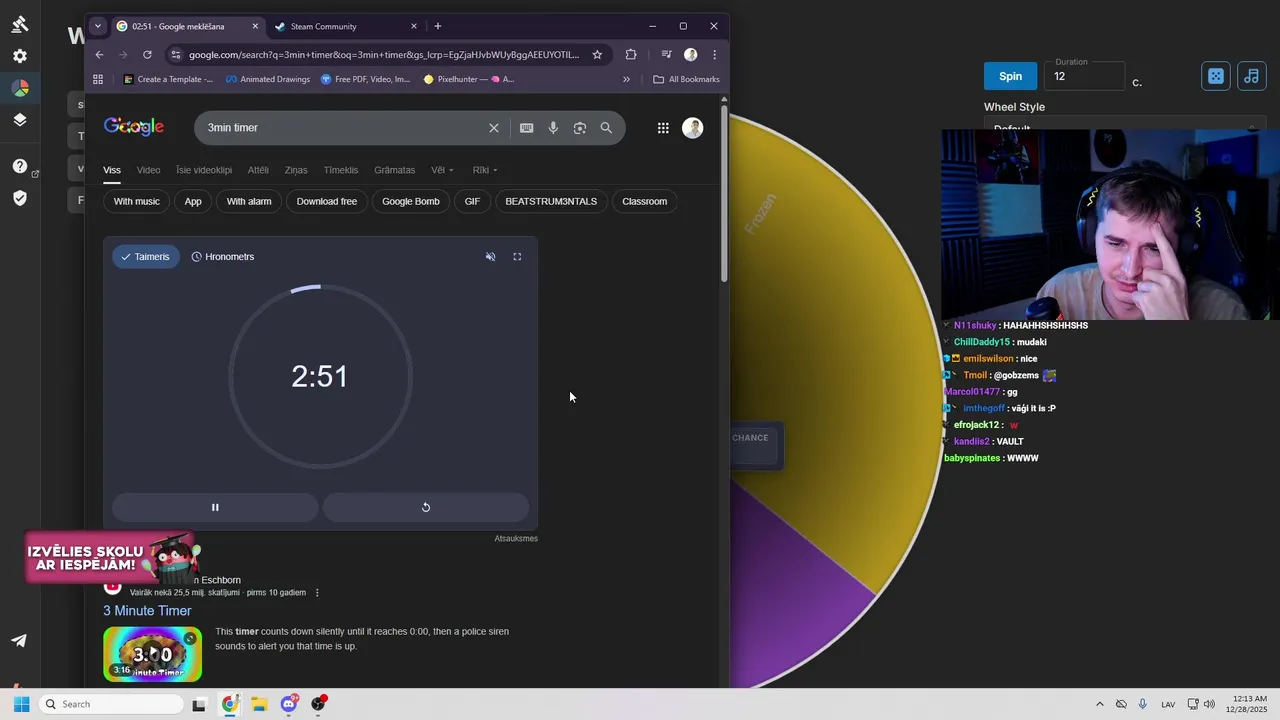Viewport: 1280px width, 720px height.
Task: Select the BEATSTRUM3NTALS filter chip
Action: (551, 201)
